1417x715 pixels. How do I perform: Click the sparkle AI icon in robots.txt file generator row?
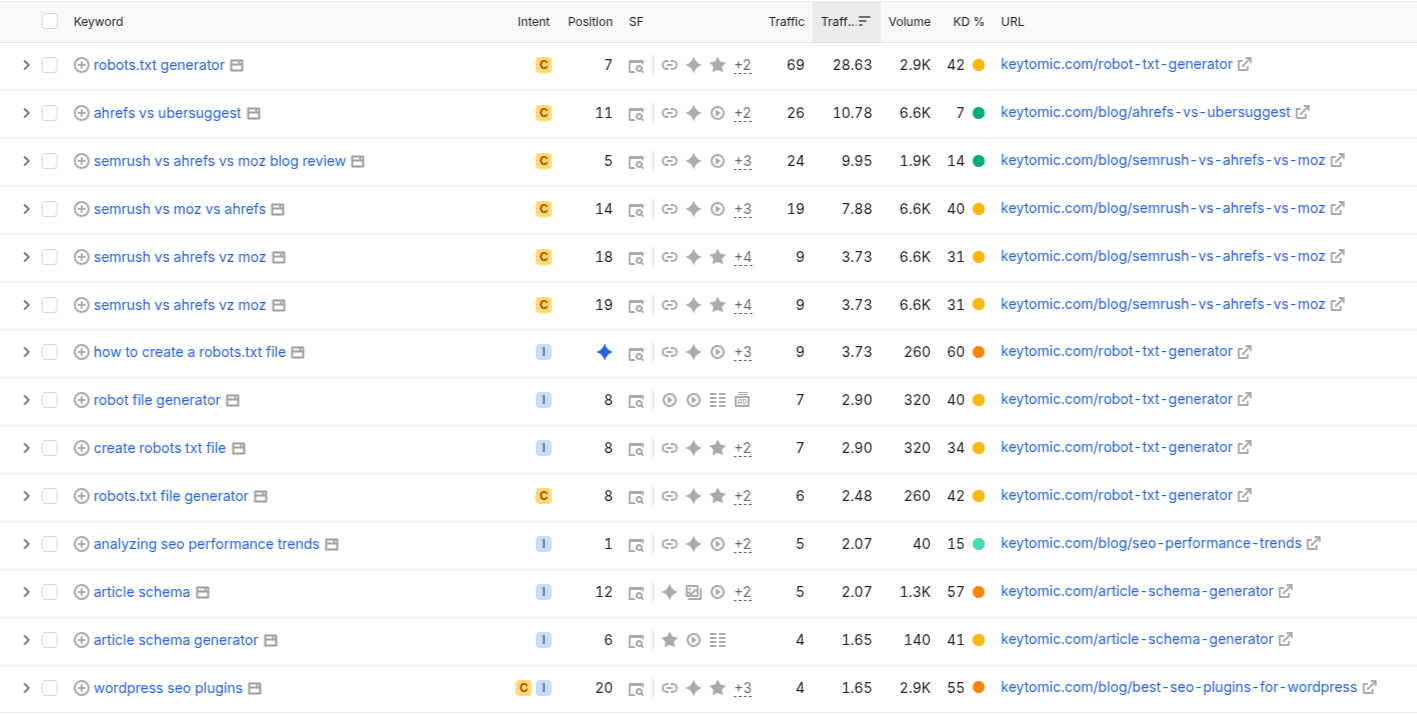point(694,496)
